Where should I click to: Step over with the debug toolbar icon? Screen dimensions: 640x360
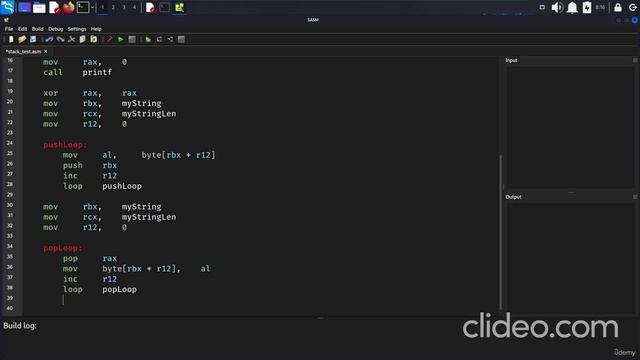click(x=159, y=40)
